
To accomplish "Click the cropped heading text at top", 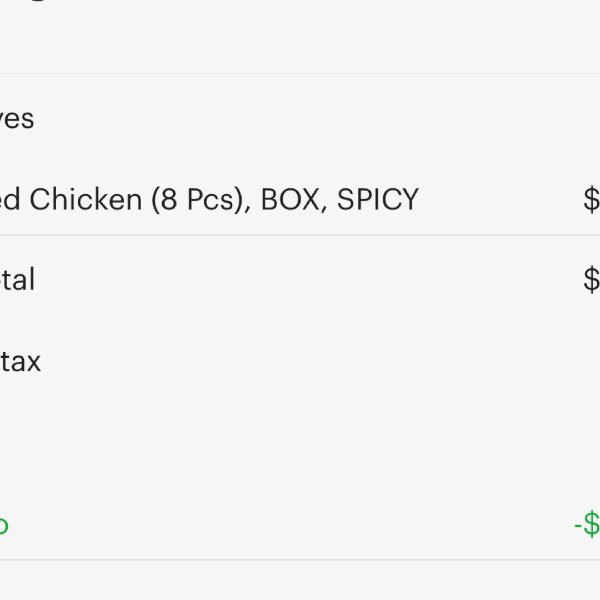I will pyautogui.click(x=38, y=1).
